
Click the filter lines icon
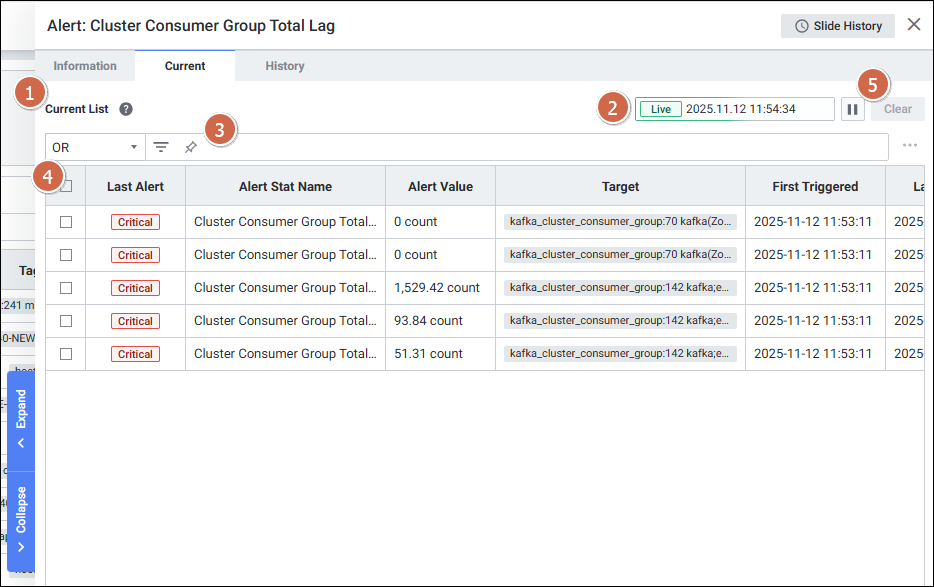point(161,147)
